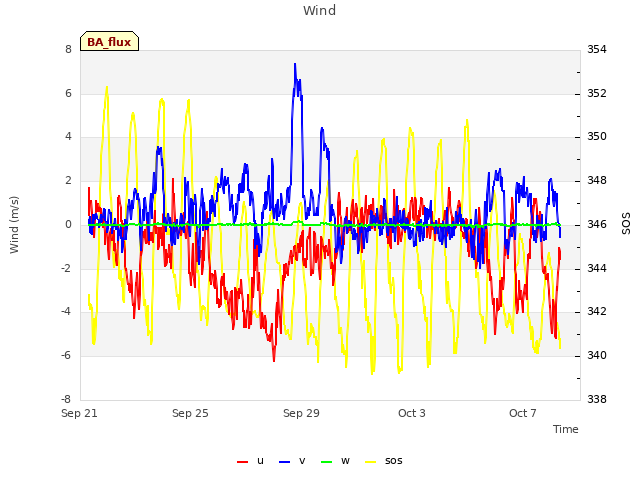Click the blue v legend swatch

click(284, 462)
